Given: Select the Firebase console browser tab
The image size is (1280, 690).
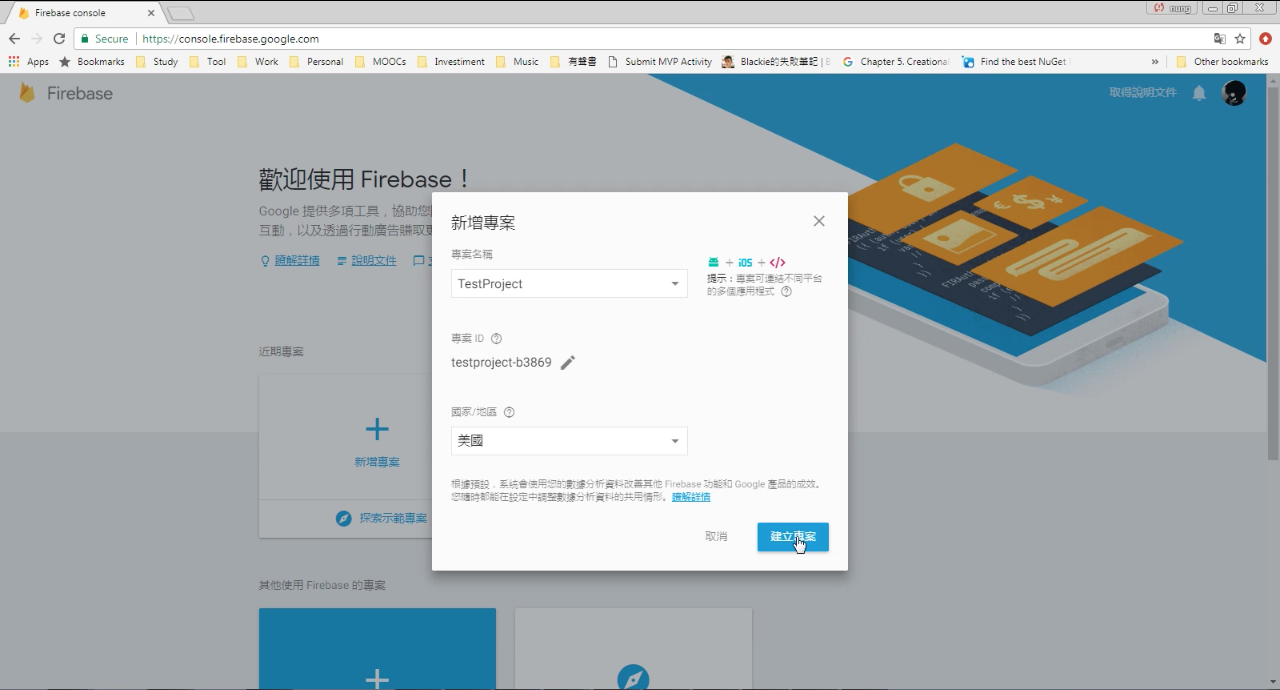Looking at the screenshot, I should (82, 13).
